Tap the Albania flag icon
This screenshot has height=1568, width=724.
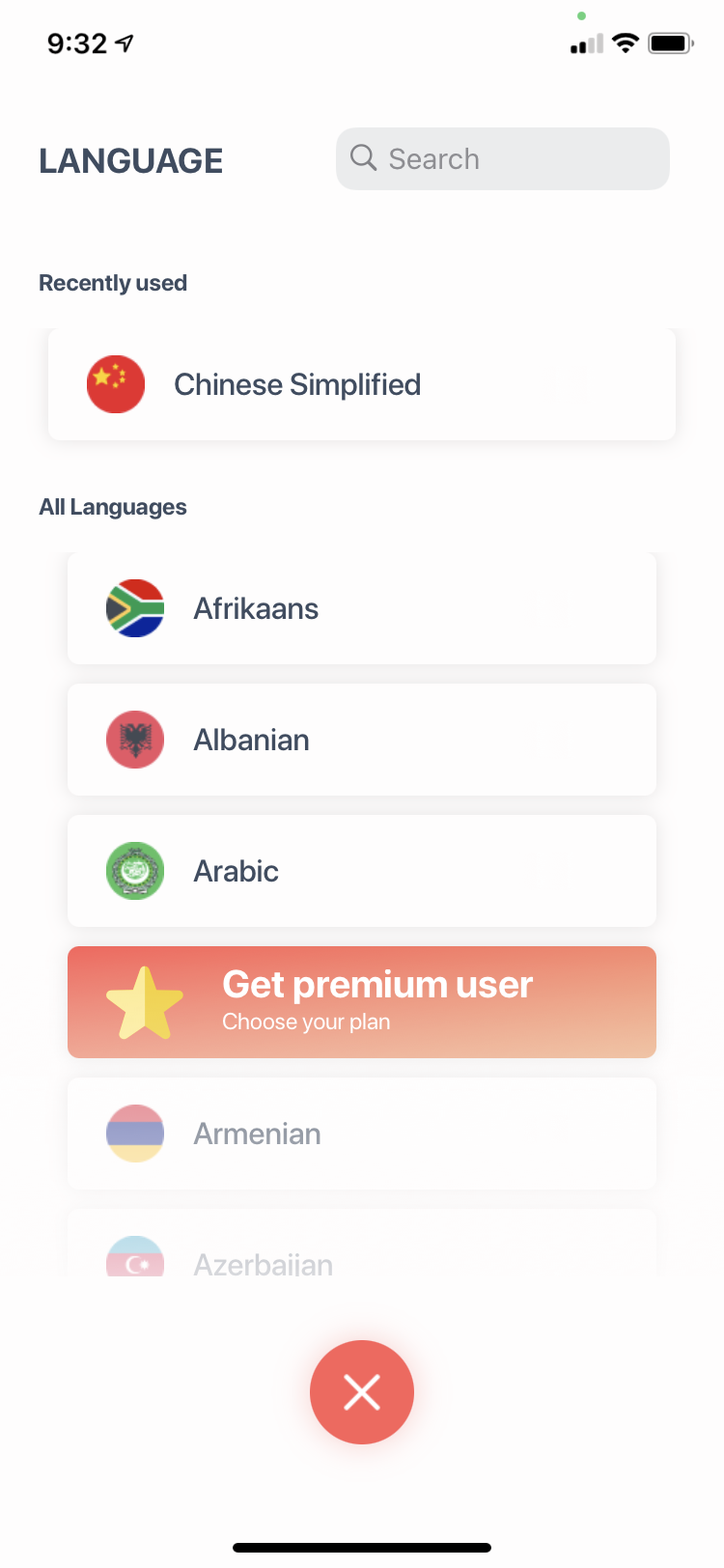click(x=135, y=740)
